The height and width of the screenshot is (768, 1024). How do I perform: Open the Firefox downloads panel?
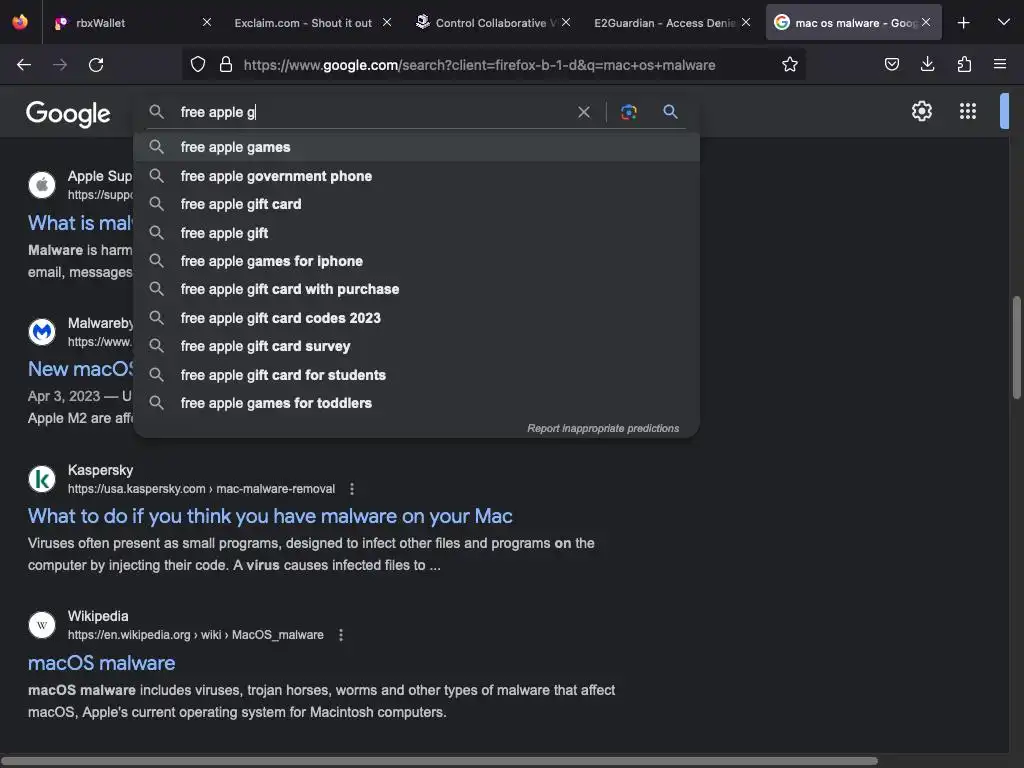point(927,64)
